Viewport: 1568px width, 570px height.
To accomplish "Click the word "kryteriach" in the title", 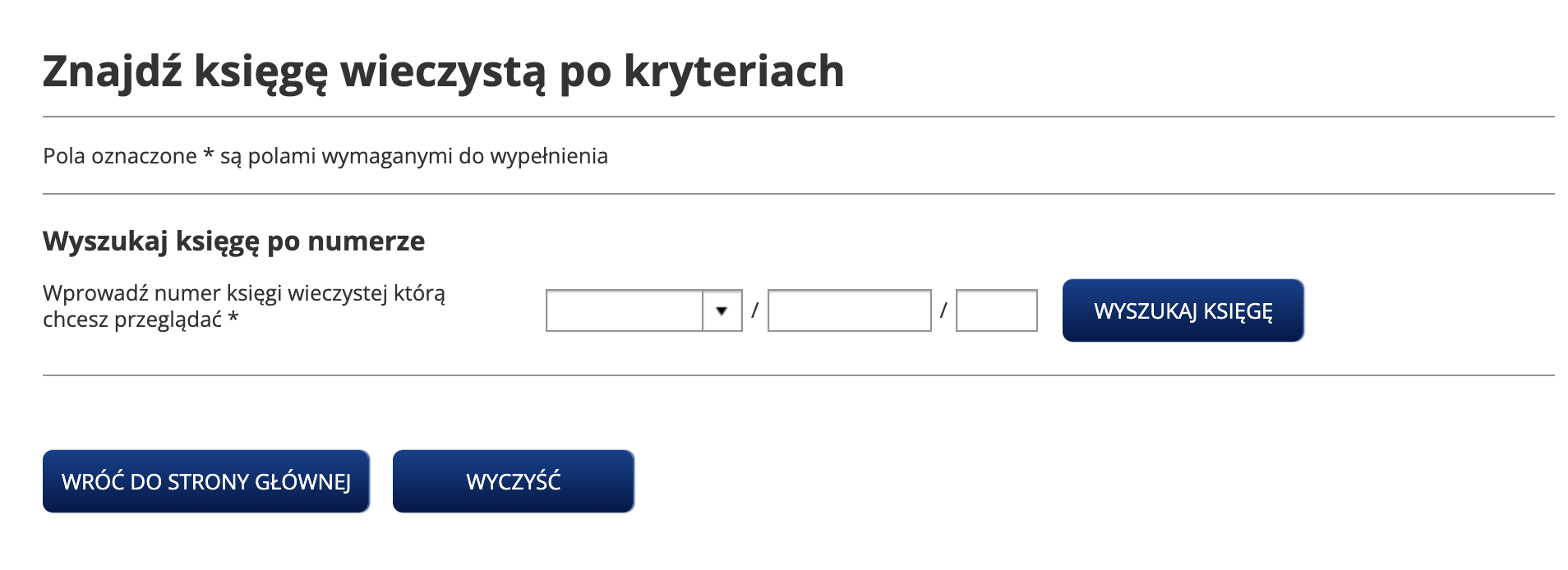I will click(x=734, y=71).
